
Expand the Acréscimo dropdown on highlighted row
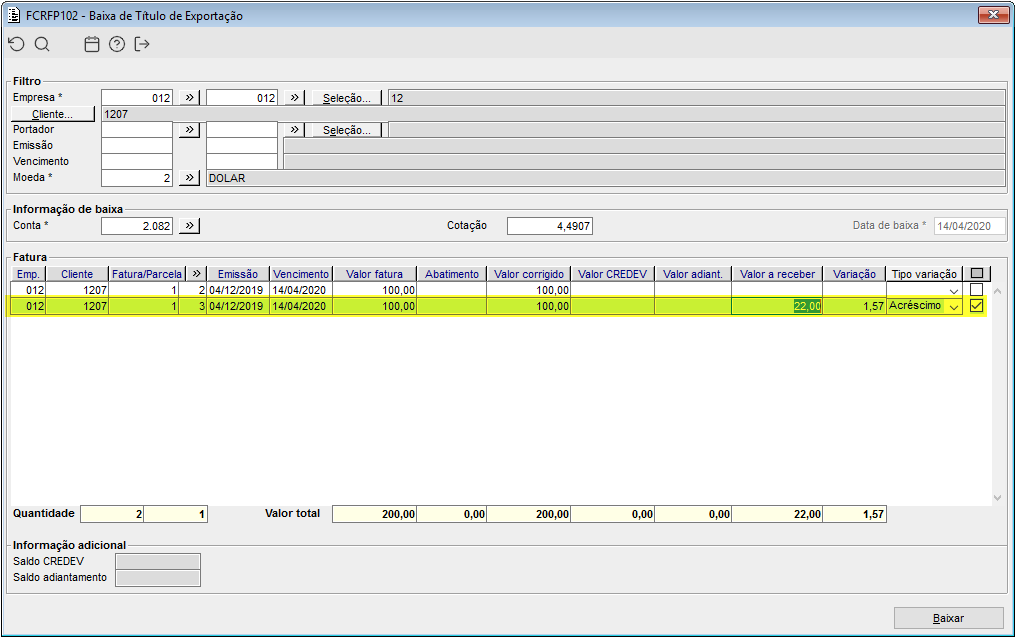(954, 306)
